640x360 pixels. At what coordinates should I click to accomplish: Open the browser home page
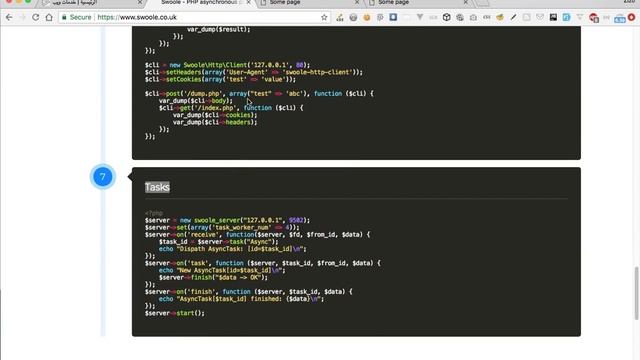coord(49,18)
